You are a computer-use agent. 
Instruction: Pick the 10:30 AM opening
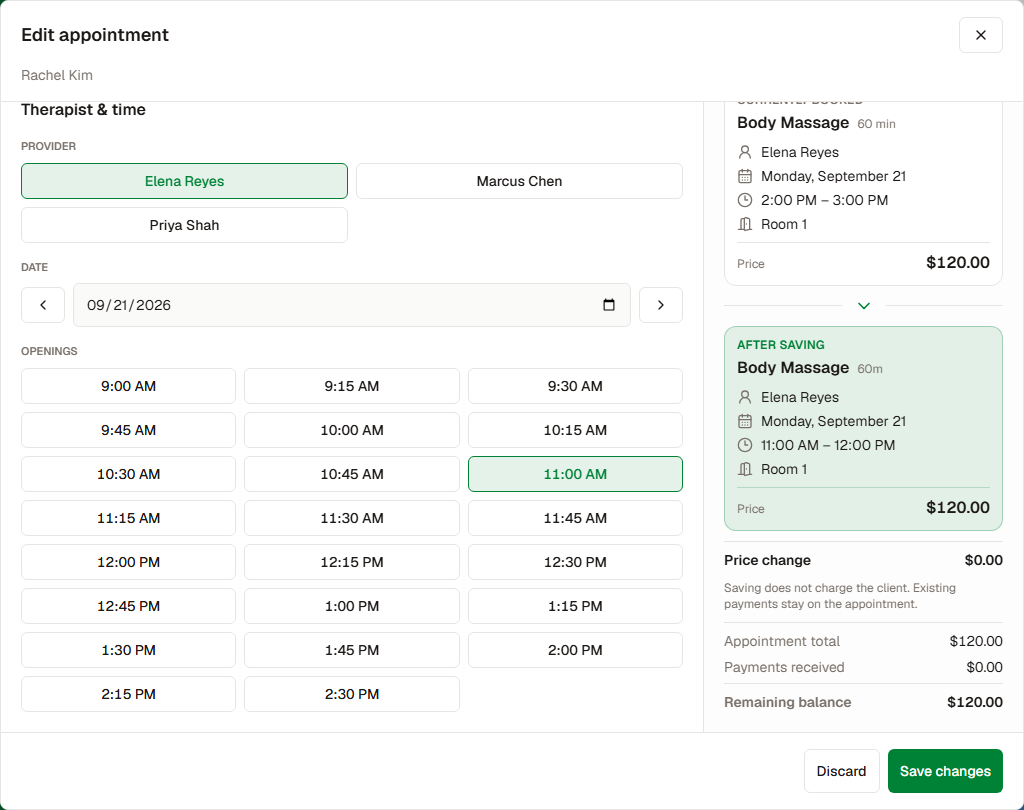click(129, 474)
